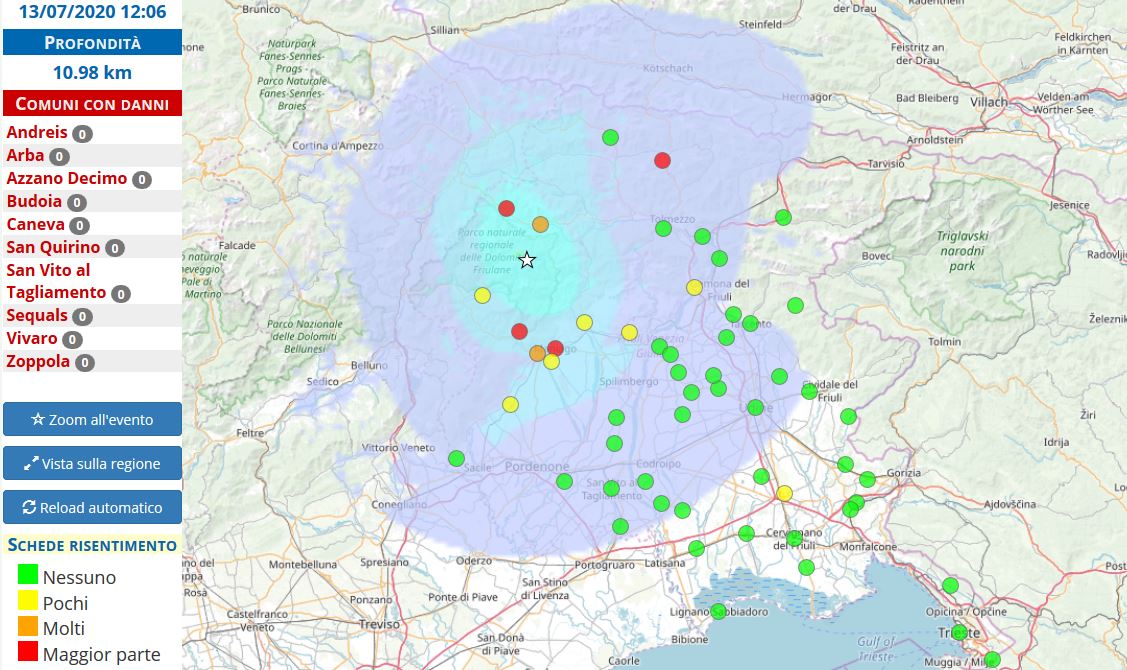Click the refresh arrows icon on Reload automatico
Screen dimensions: 1127x670
tap(28, 507)
